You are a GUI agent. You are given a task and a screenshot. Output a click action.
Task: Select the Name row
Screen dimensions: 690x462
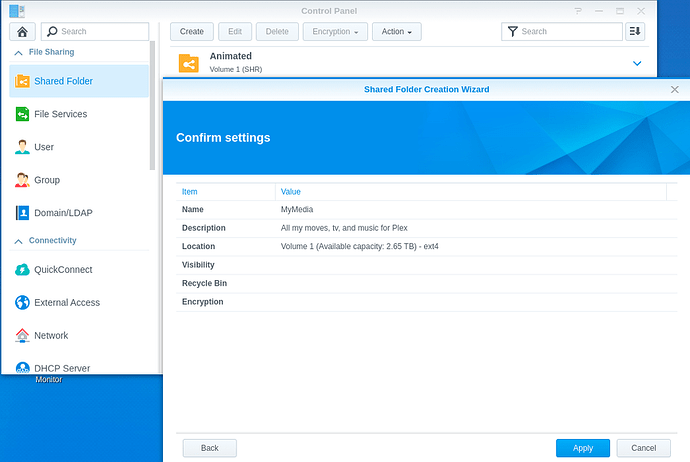pos(426,209)
